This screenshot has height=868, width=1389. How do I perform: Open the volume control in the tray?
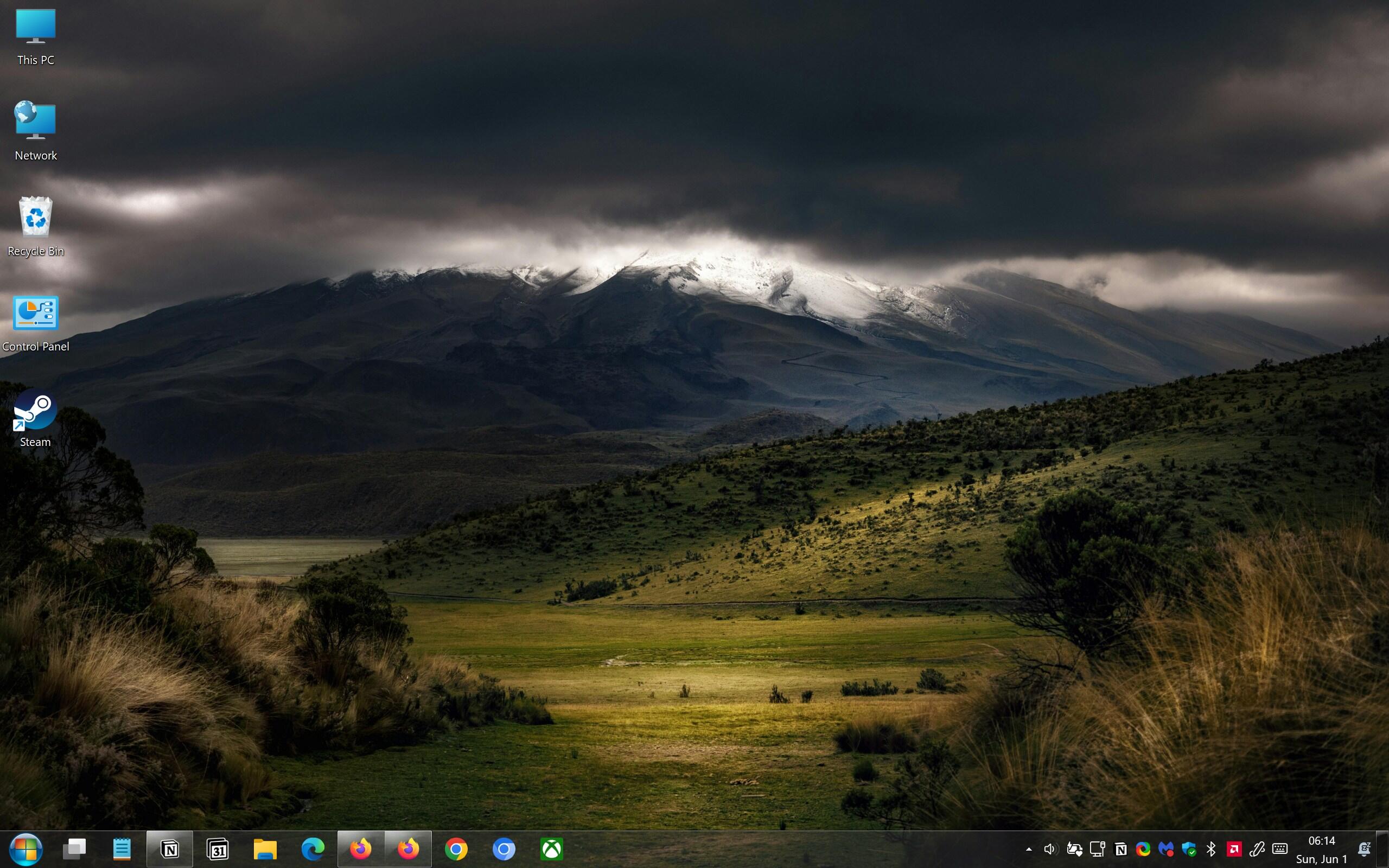click(1051, 848)
